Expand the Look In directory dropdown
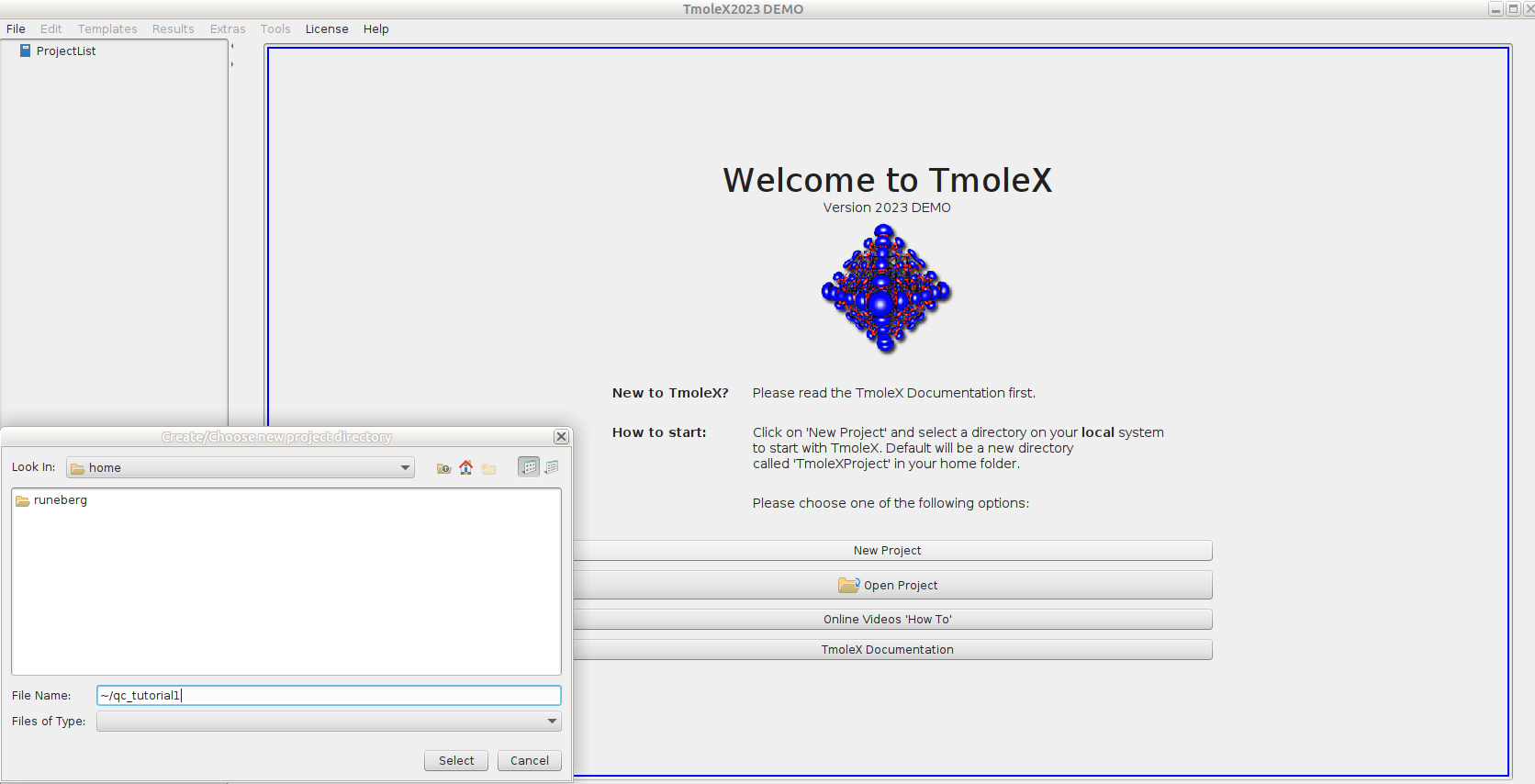The width and height of the screenshot is (1535, 784). (x=405, y=467)
